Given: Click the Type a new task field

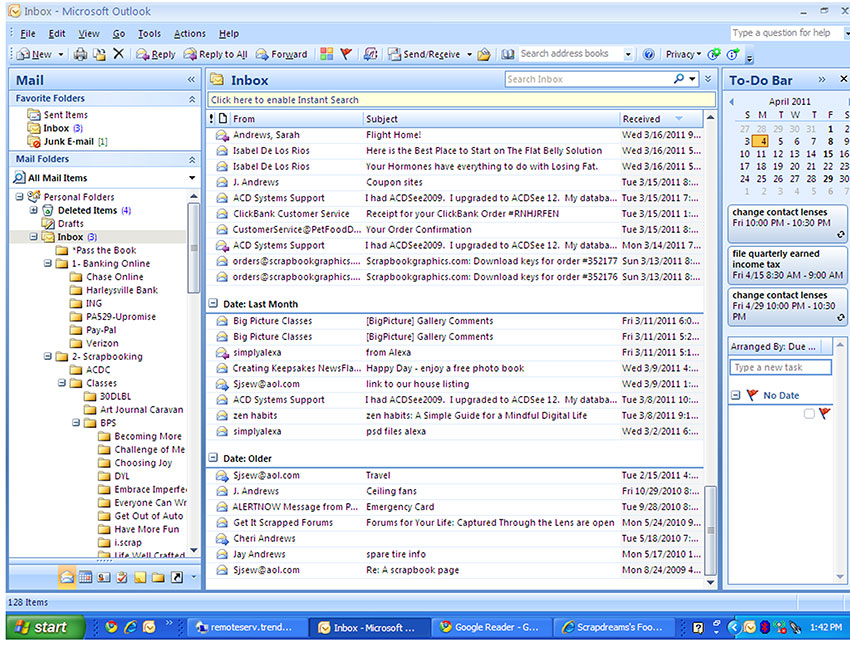Looking at the screenshot, I should coord(780,367).
